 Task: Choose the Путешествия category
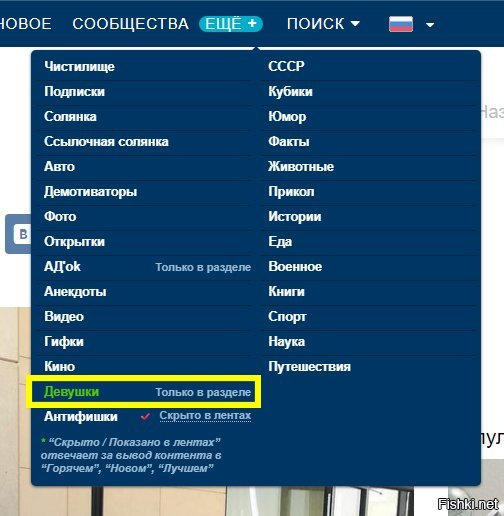click(309, 366)
